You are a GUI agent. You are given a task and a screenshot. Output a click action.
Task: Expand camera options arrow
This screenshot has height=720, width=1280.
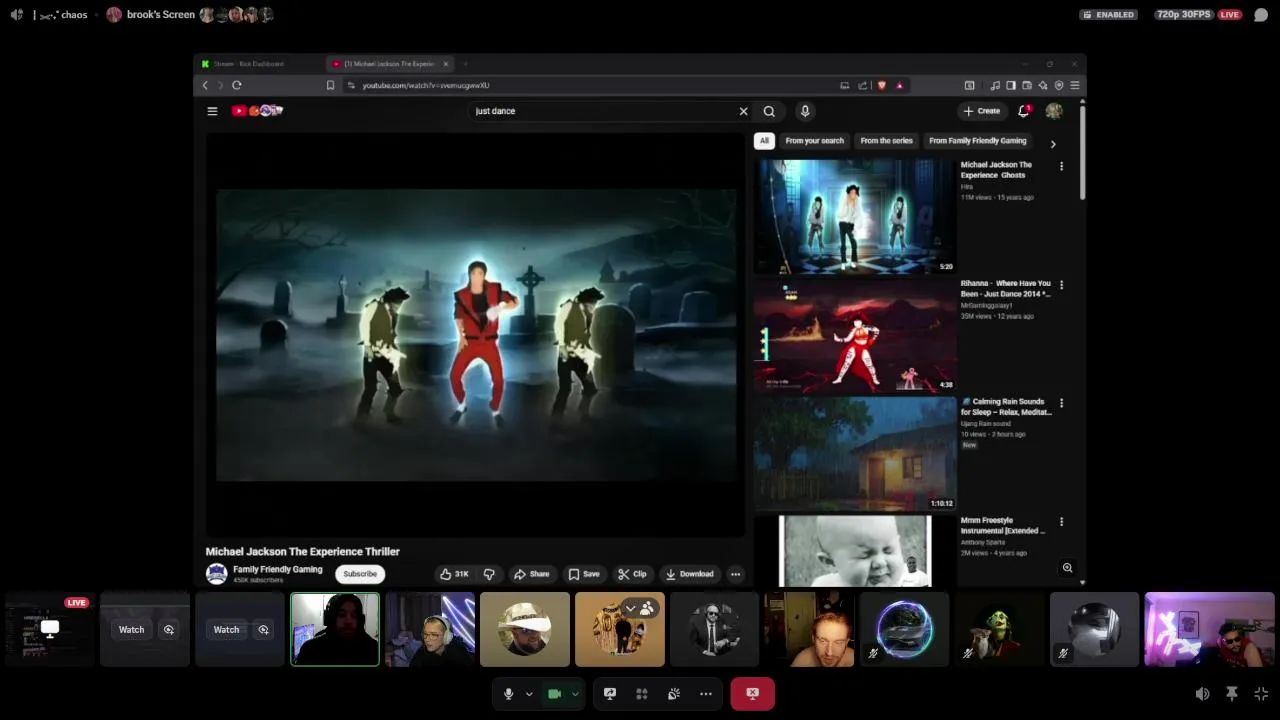click(575, 694)
